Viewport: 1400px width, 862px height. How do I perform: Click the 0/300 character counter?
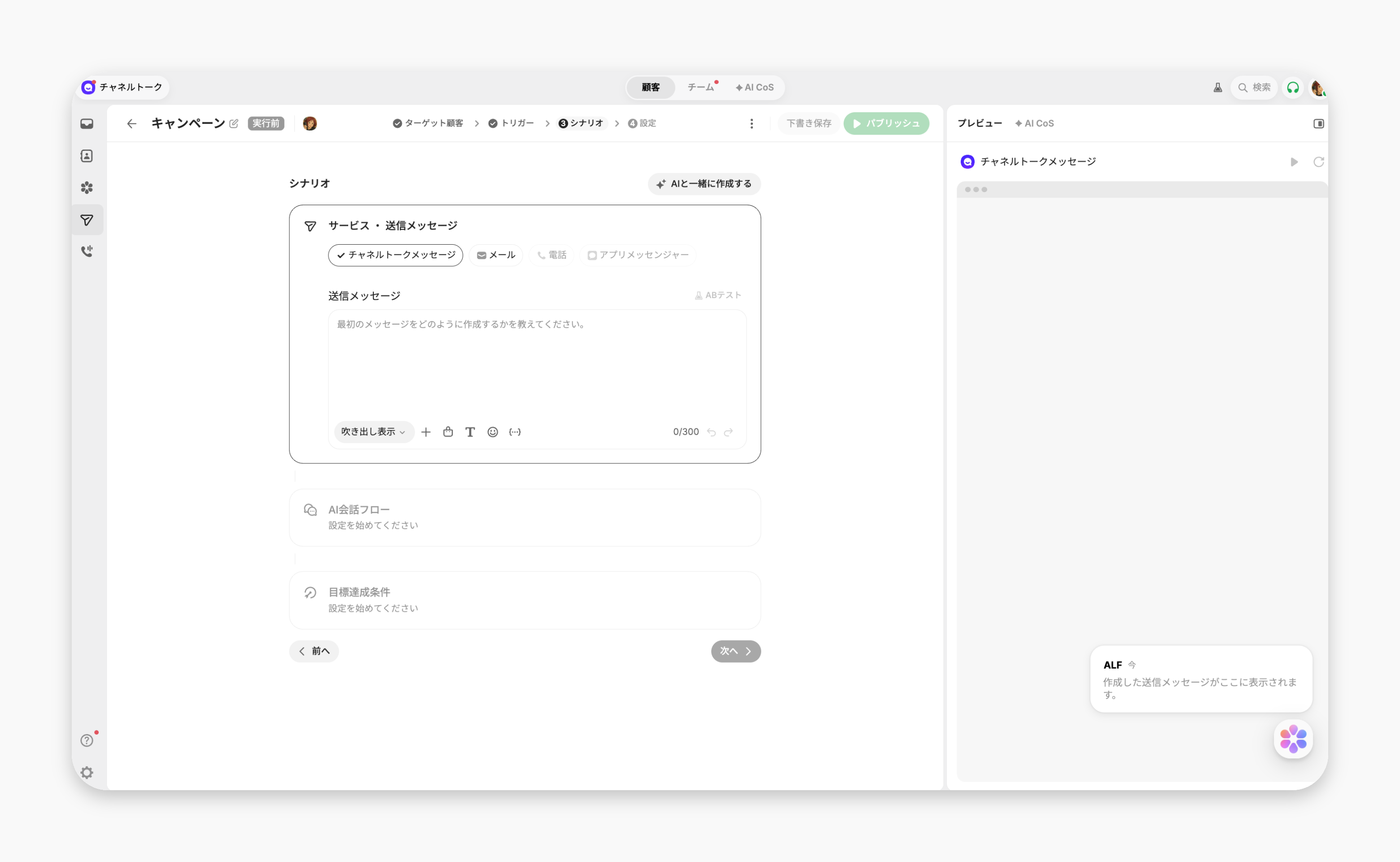tap(686, 432)
